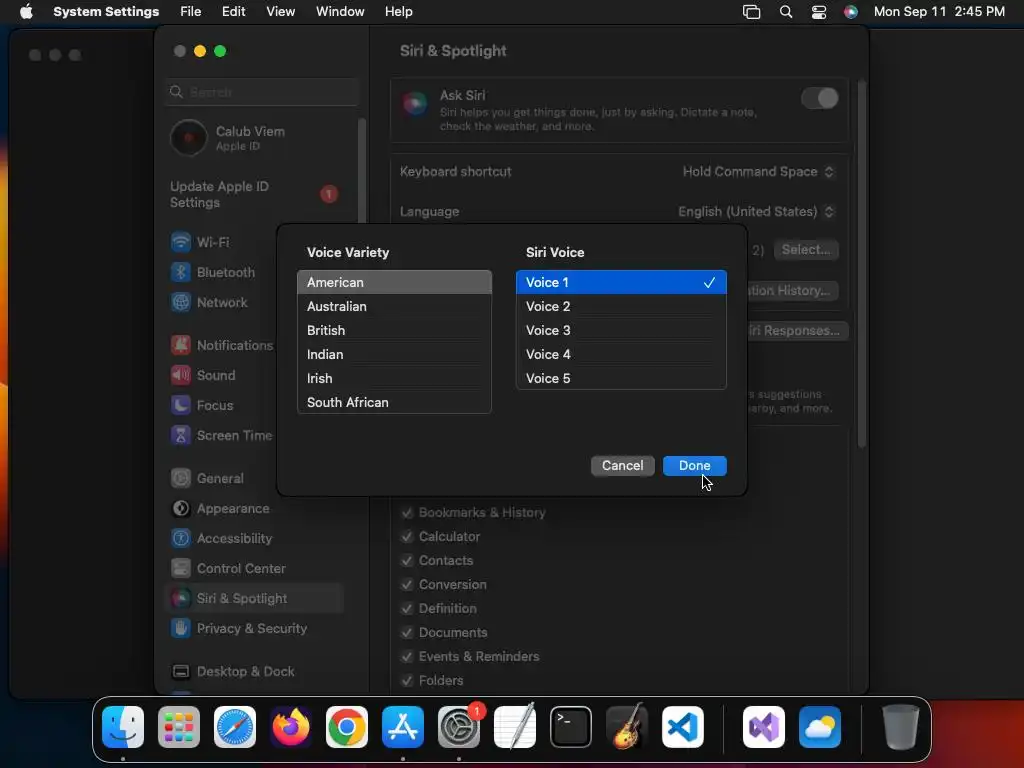Open Safari in the Dock
The image size is (1024, 768).
point(235,727)
